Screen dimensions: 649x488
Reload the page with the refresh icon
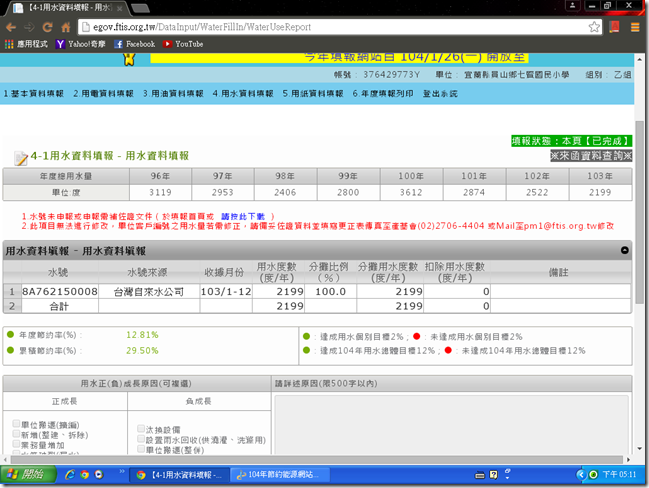48,27
